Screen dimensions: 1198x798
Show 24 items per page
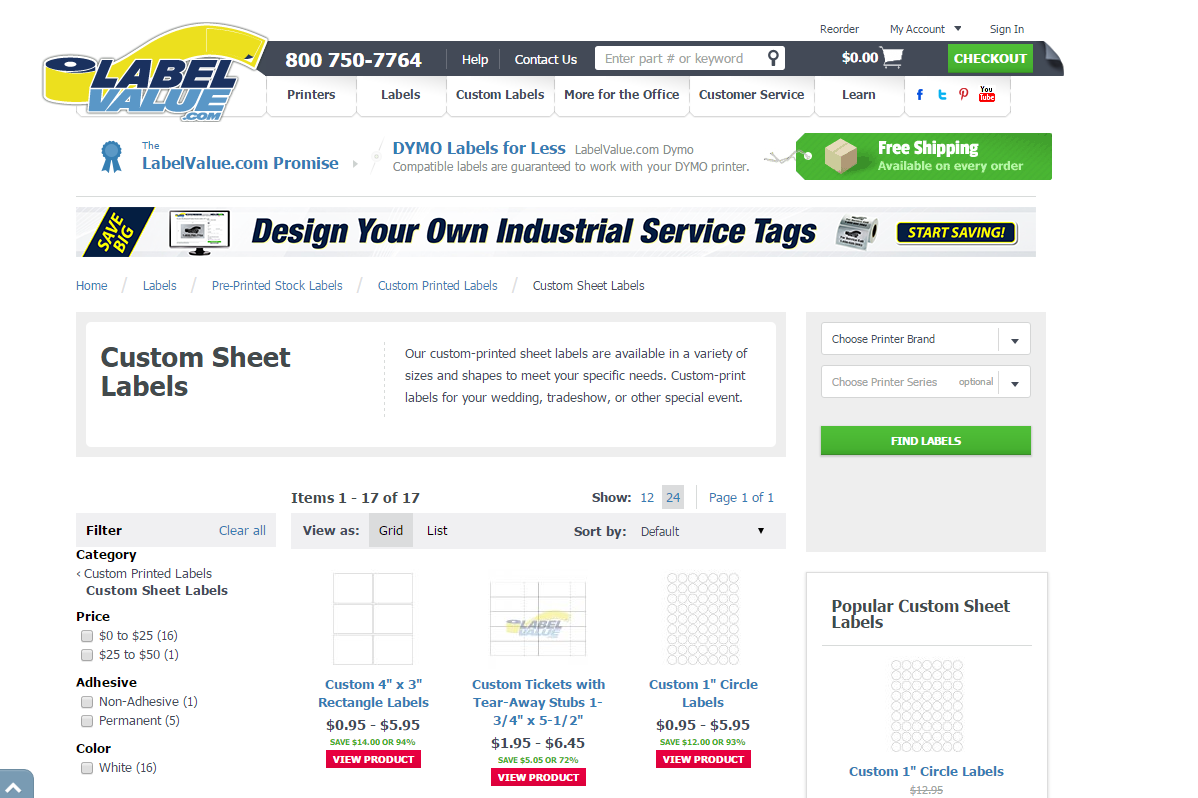tap(673, 498)
